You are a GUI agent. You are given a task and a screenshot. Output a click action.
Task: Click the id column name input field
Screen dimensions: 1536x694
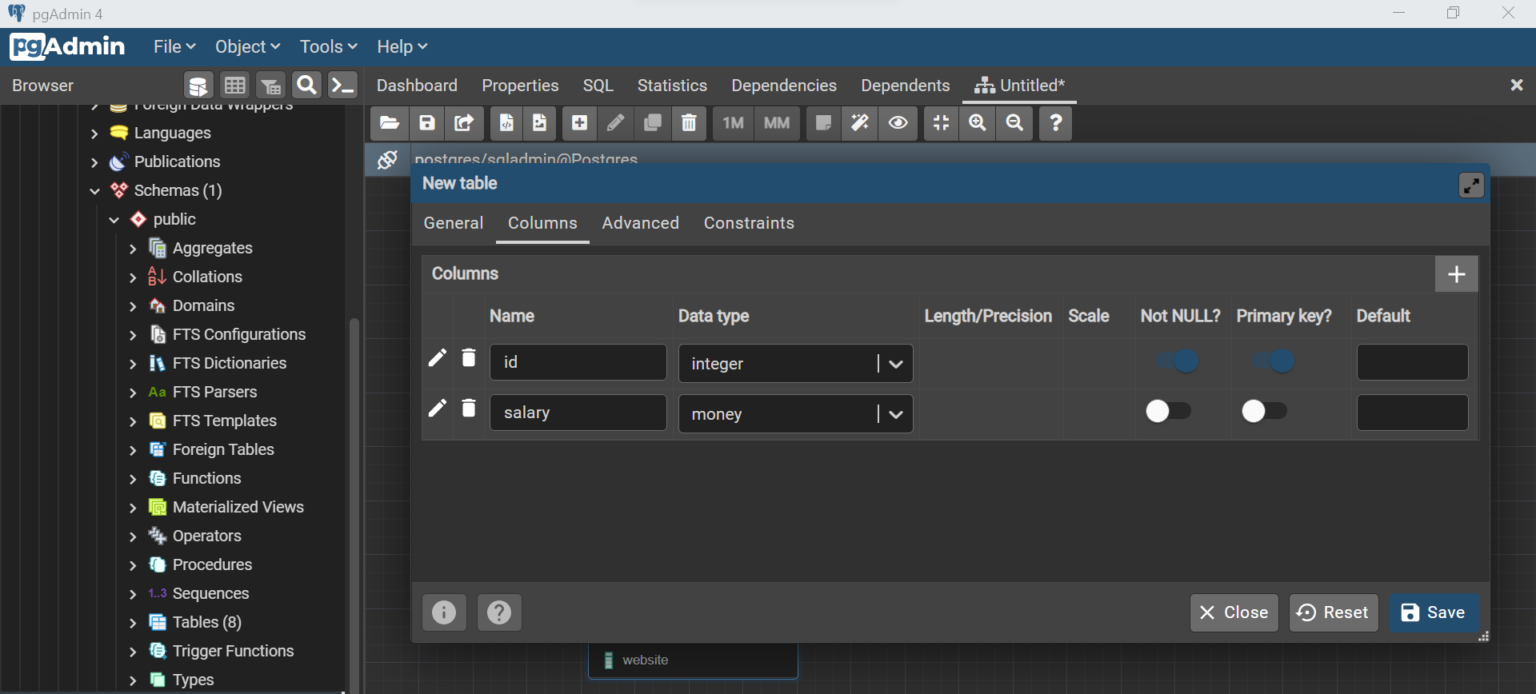click(578, 362)
